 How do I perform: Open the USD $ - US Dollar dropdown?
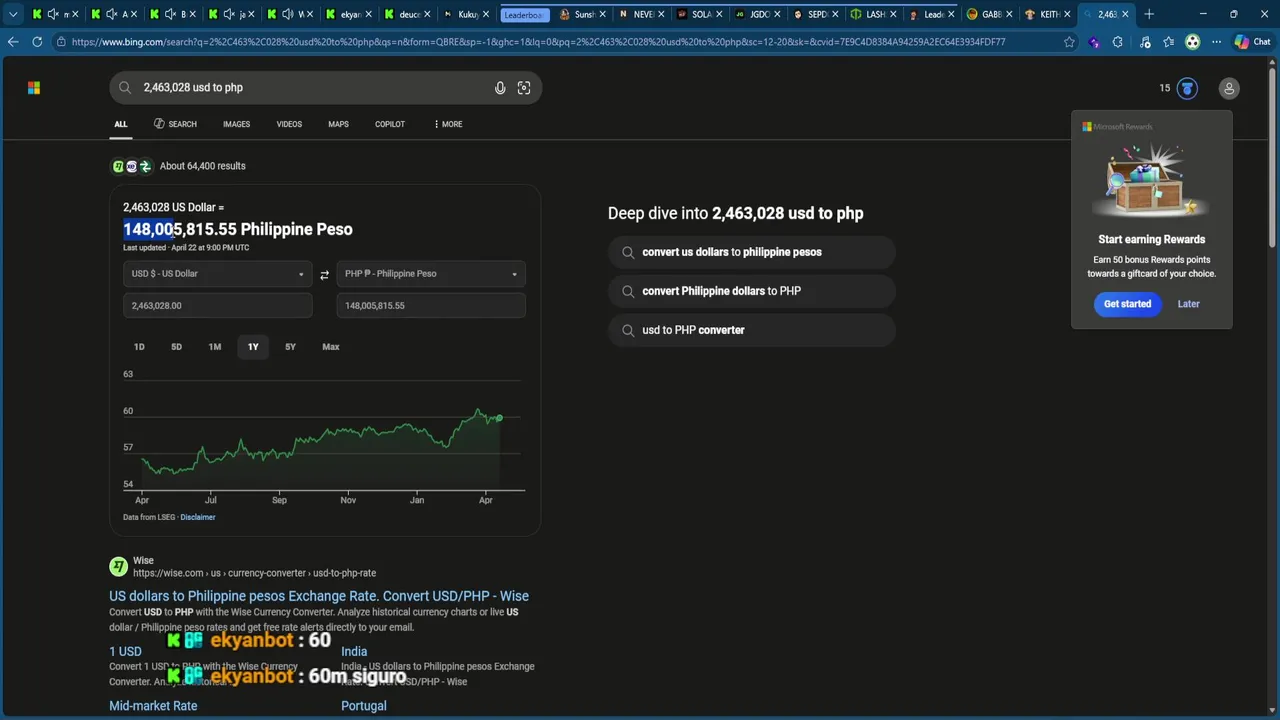218,274
